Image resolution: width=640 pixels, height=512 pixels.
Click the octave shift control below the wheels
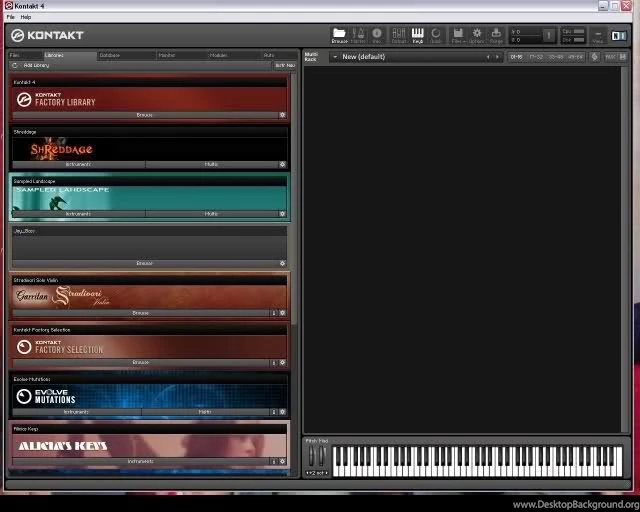317,473
